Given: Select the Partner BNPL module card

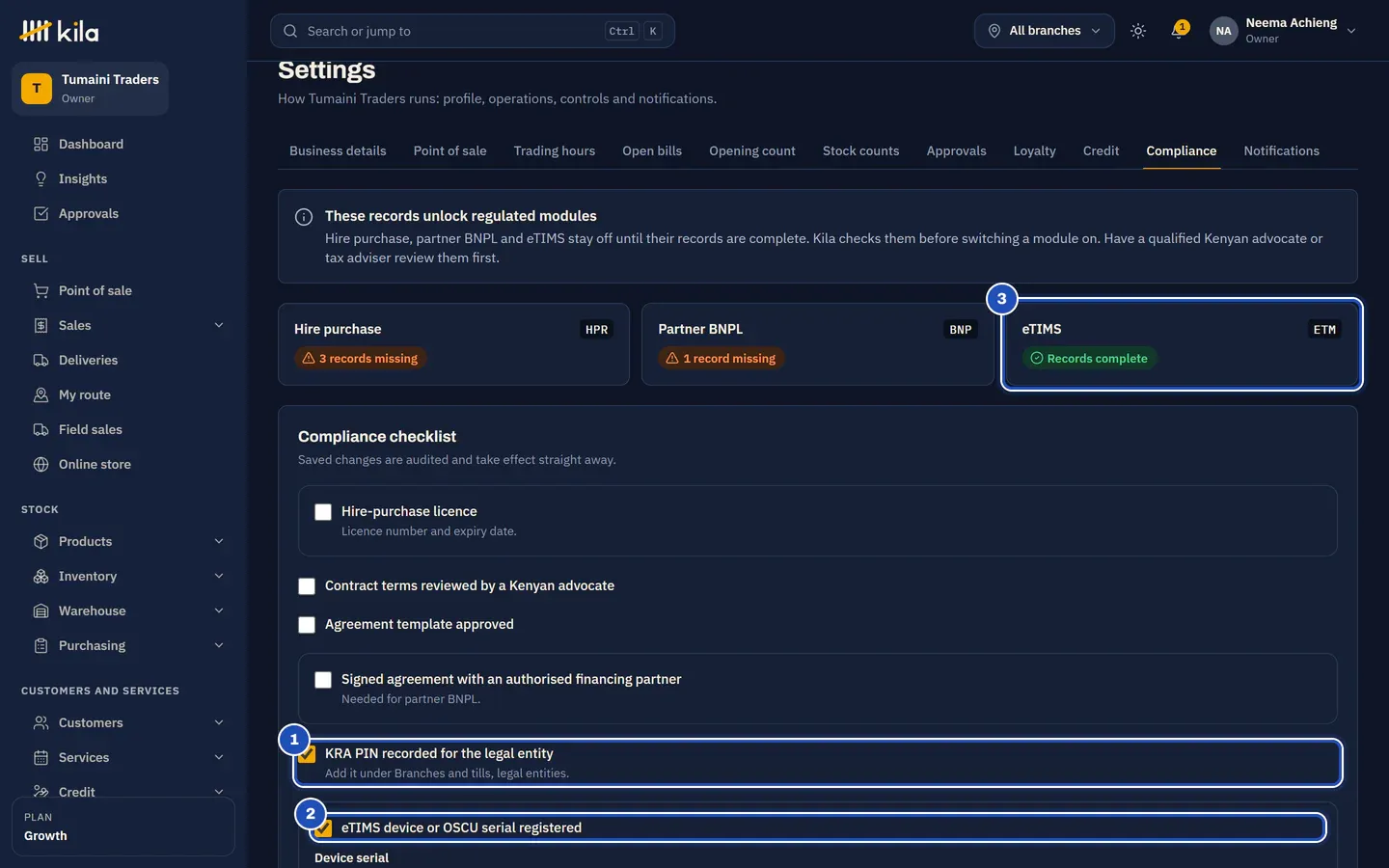Looking at the screenshot, I should pos(818,344).
